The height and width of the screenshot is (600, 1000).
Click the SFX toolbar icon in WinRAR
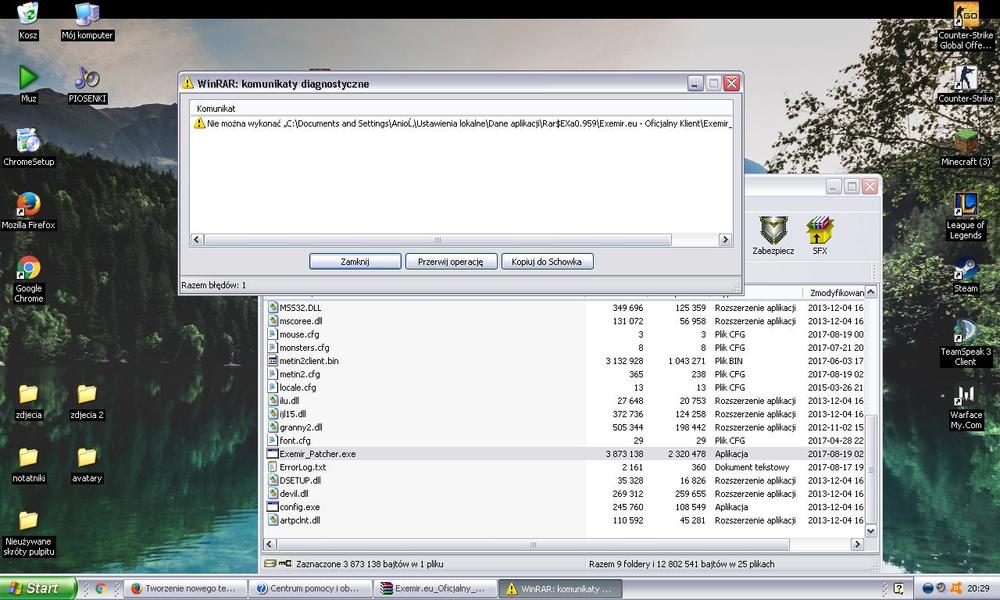coord(820,235)
